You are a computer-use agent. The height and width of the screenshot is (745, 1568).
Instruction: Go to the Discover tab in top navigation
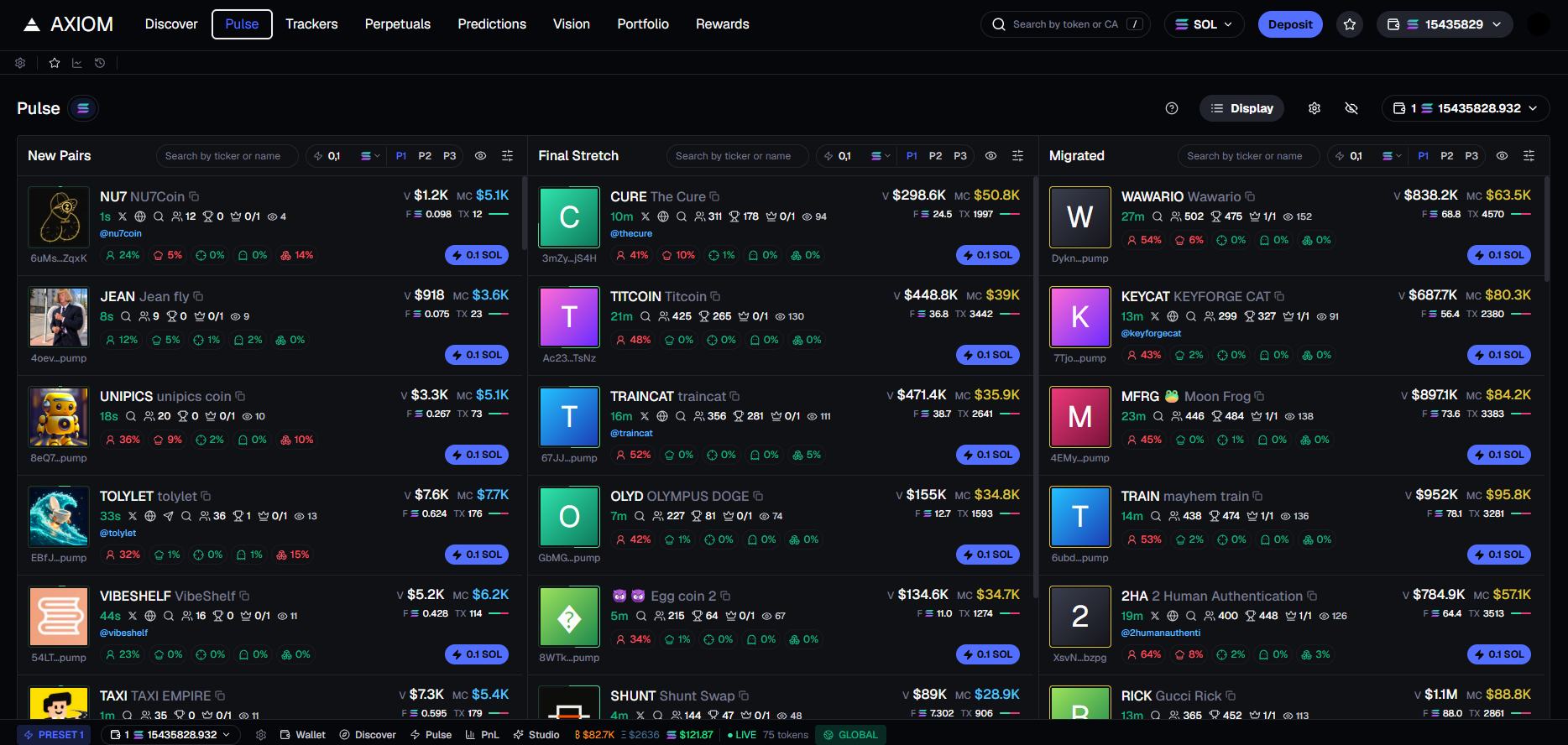[171, 24]
